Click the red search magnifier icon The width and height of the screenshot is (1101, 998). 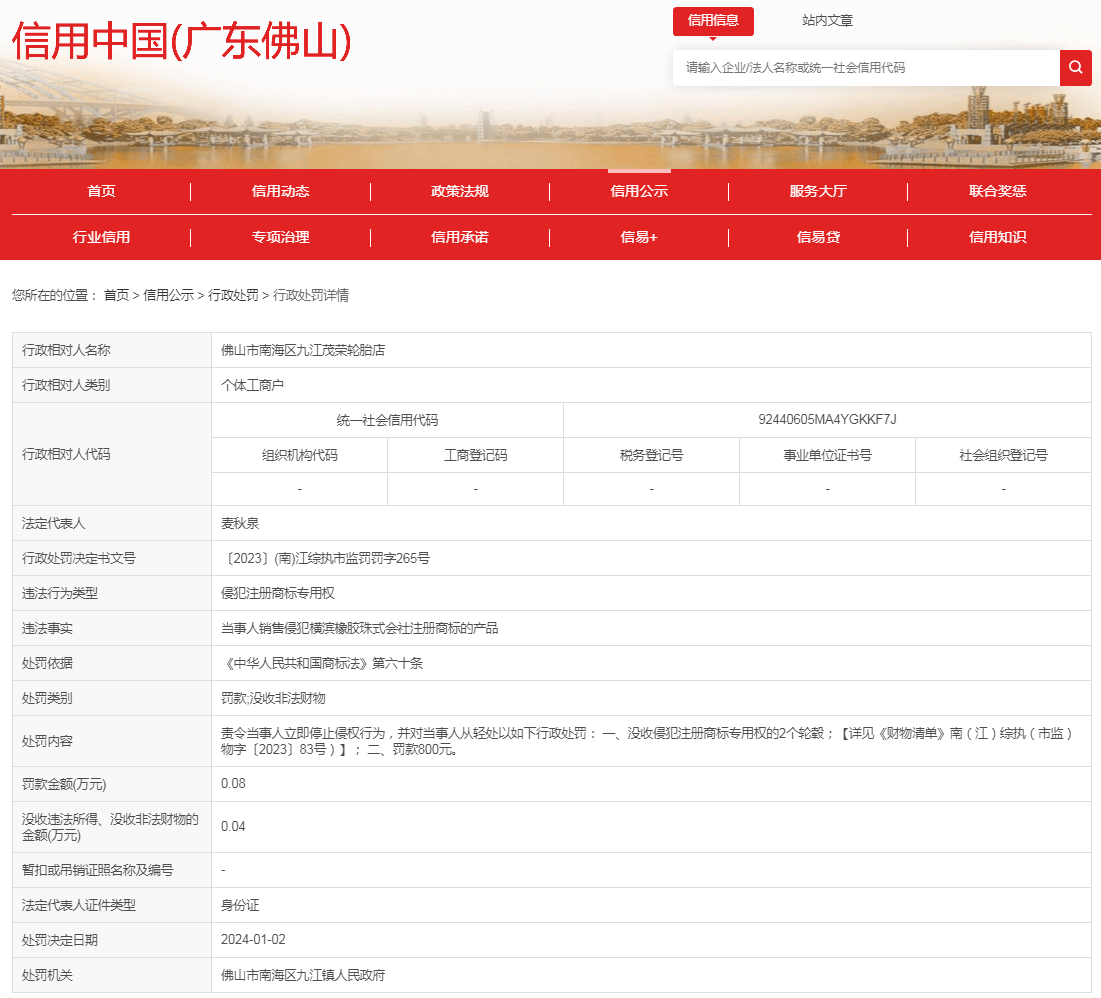coord(1075,68)
